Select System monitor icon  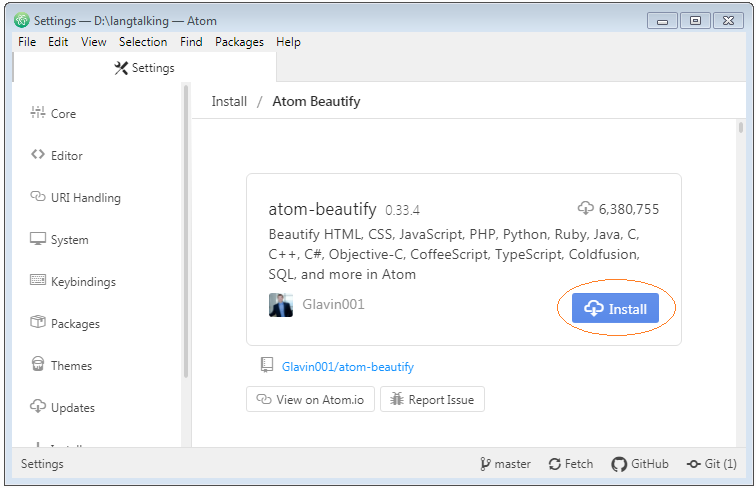point(38,239)
